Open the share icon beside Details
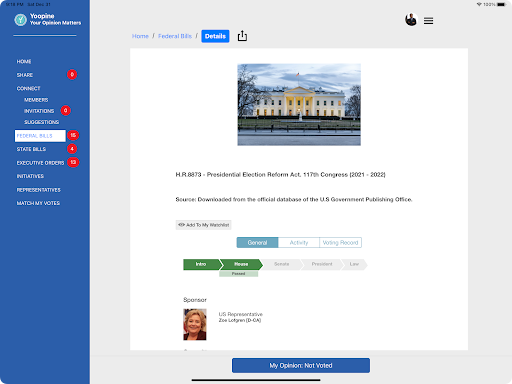Screen dimensions: 512x384 (x=242, y=36)
